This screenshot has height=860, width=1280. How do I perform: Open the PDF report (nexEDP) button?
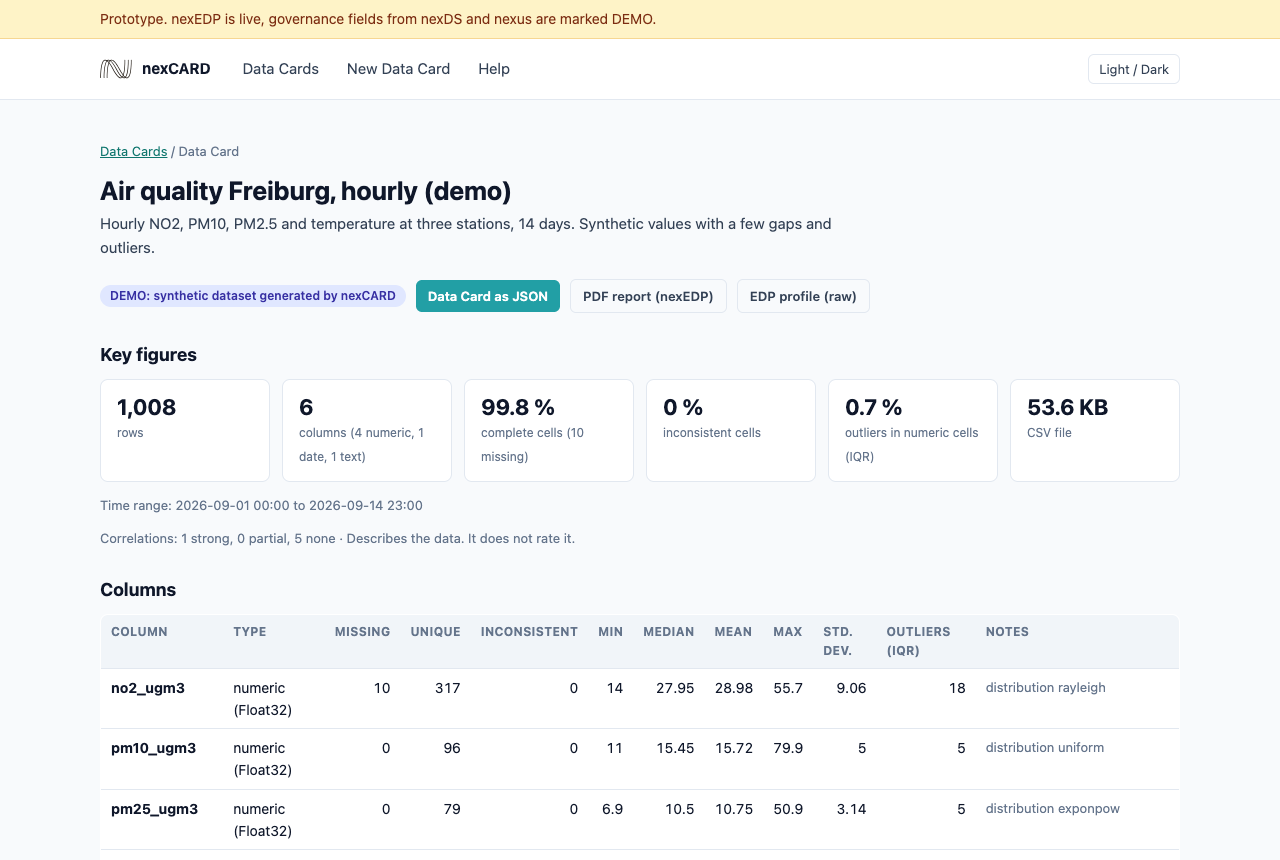point(648,296)
